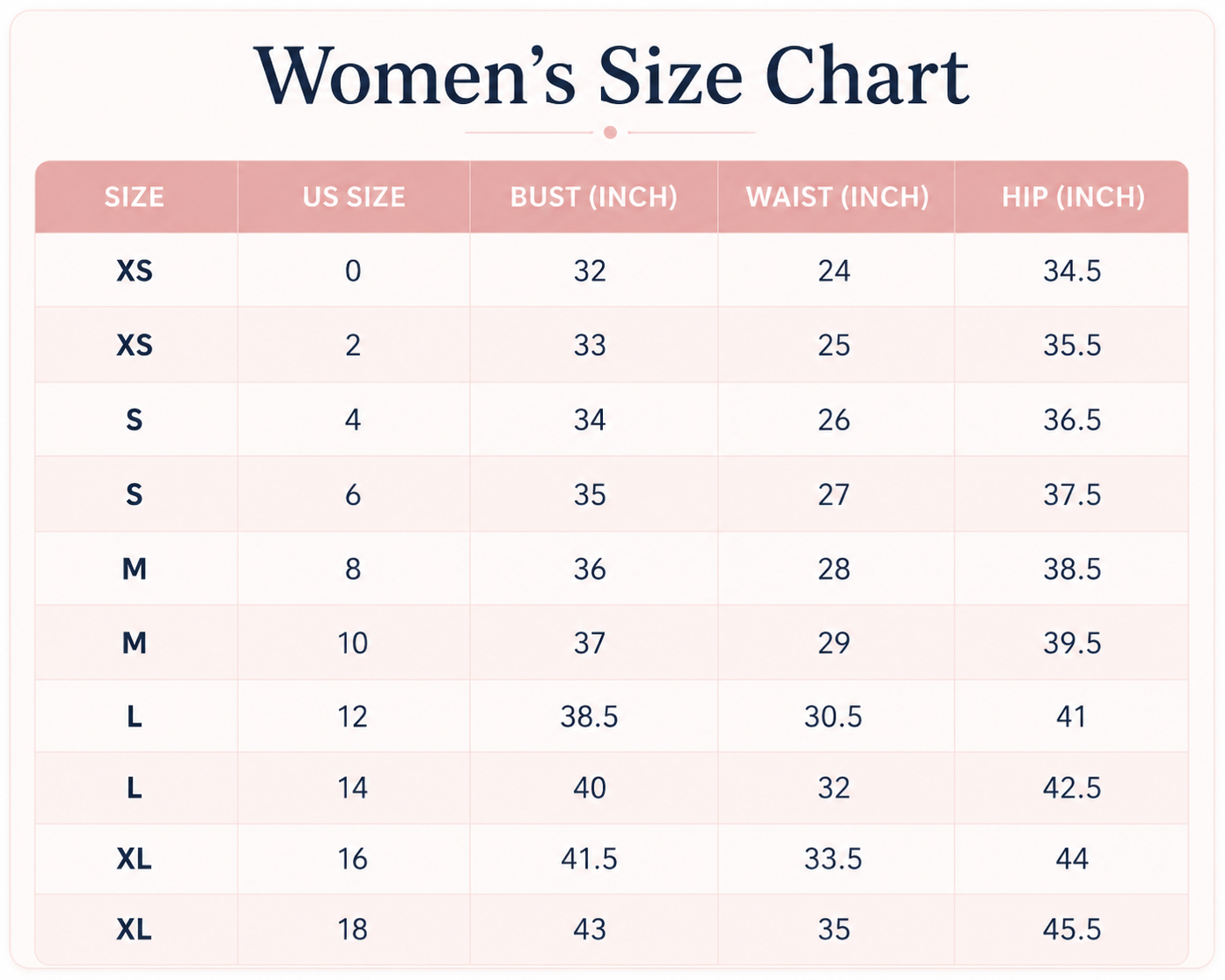
Task: Select the bust value 41.5
Action: (x=590, y=859)
